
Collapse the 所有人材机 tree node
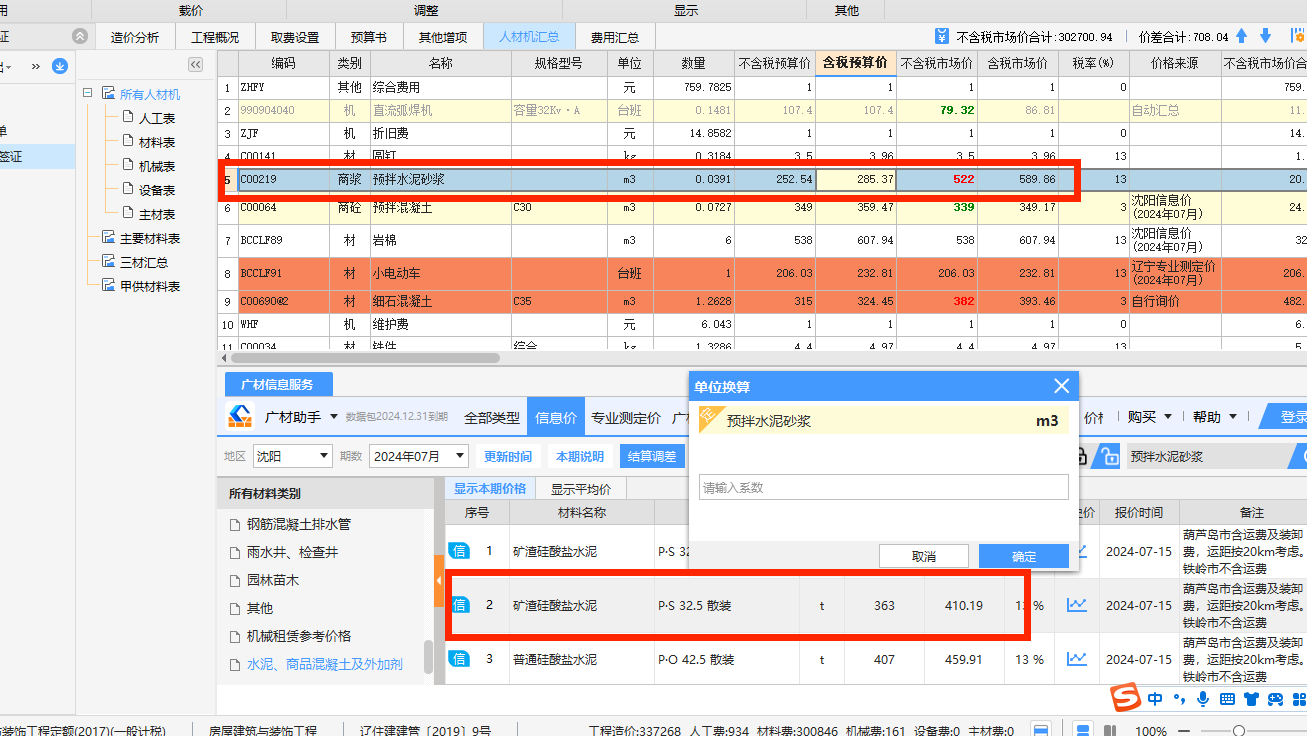(x=88, y=93)
